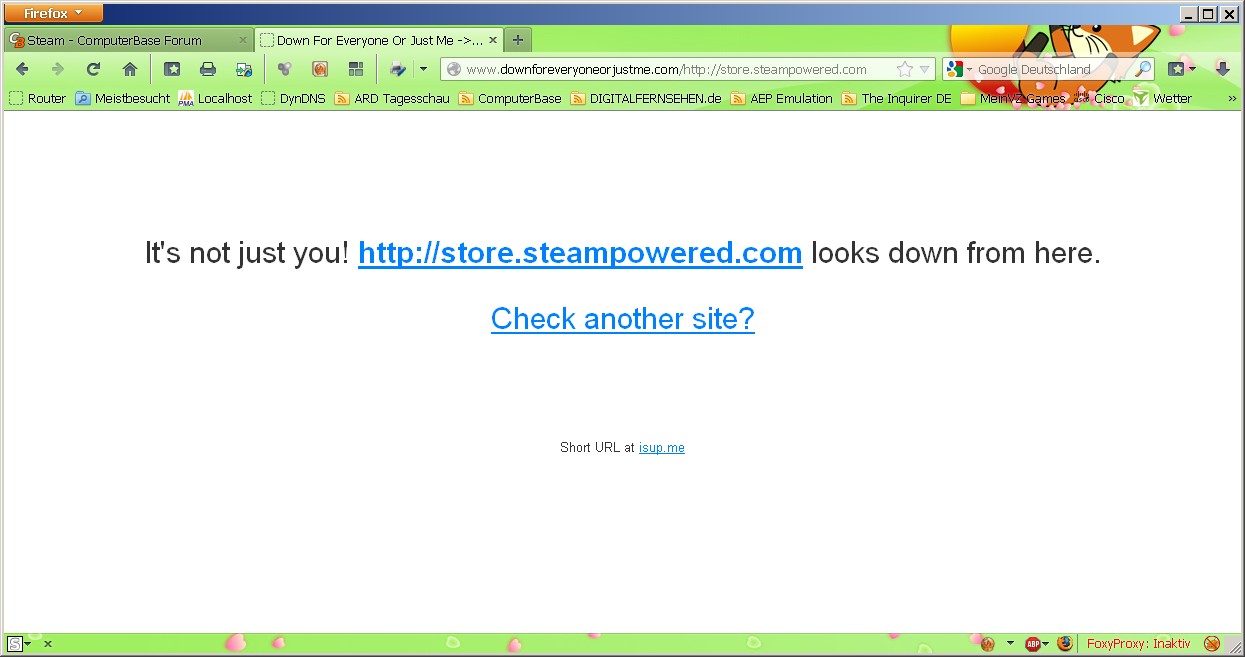Click the site identity globe icon
This screenshot has width=1245, height=657.
coord(454,69)
